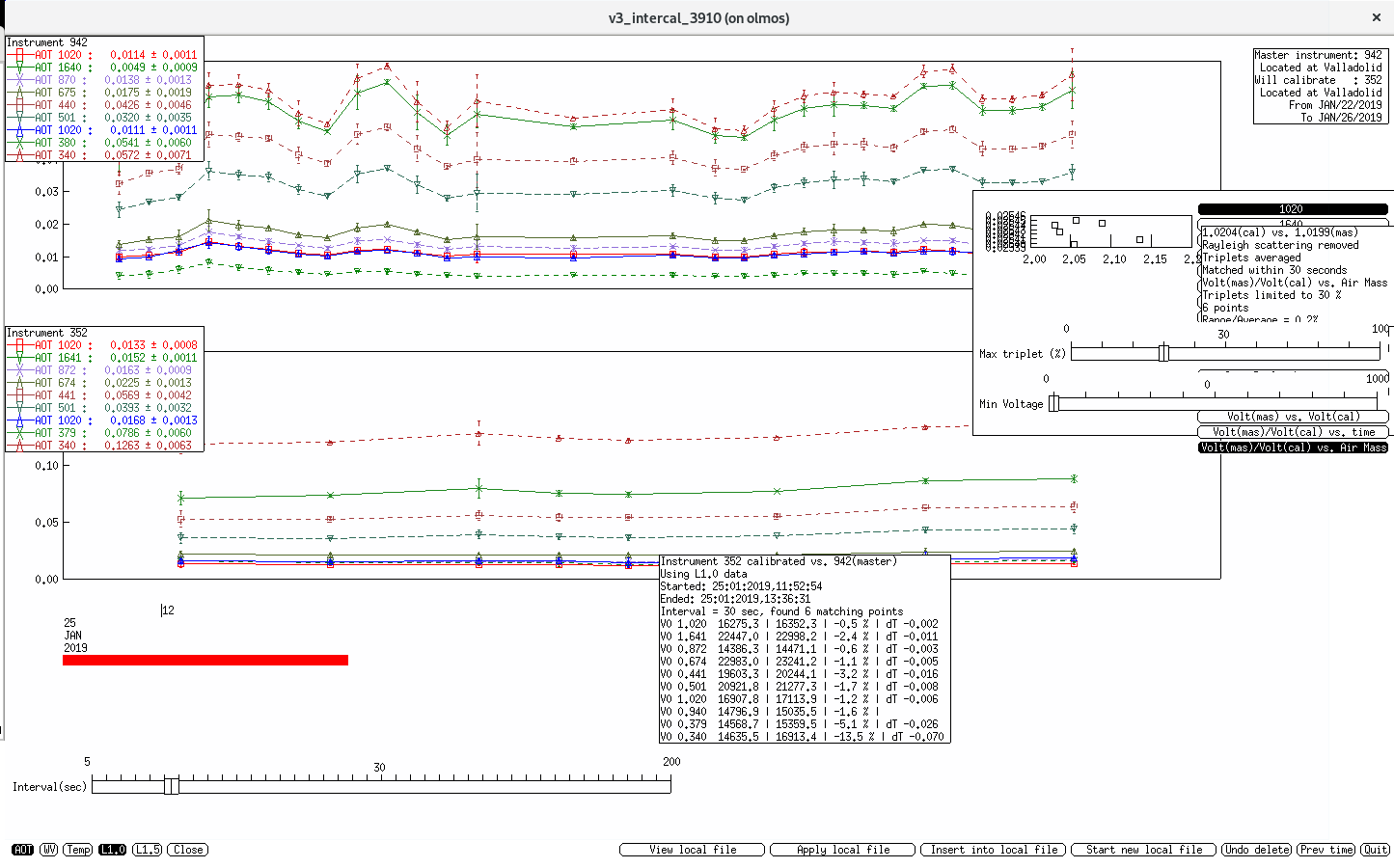Select Volt(mas) vs. Volt(cal) plot mode
Image resolution: width=1394 pixels, height=868 pixels.
click(x=1293, y=417)
